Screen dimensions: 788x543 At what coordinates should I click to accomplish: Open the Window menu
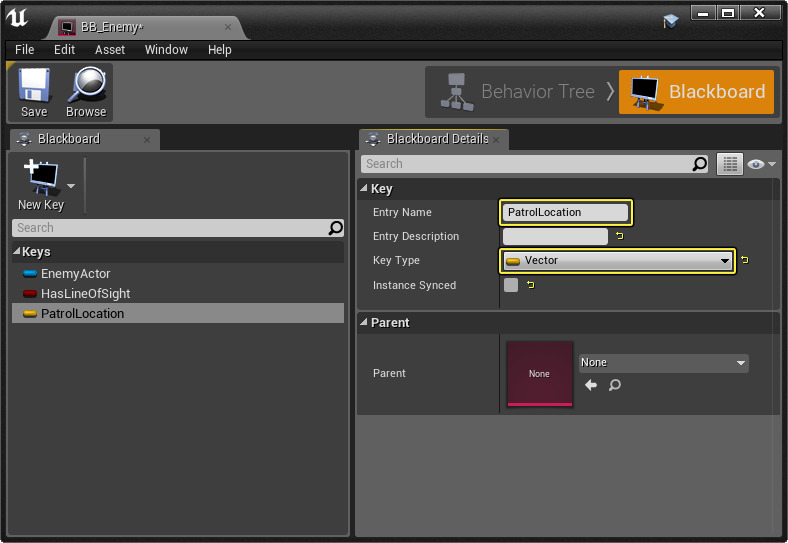[166, 49]
